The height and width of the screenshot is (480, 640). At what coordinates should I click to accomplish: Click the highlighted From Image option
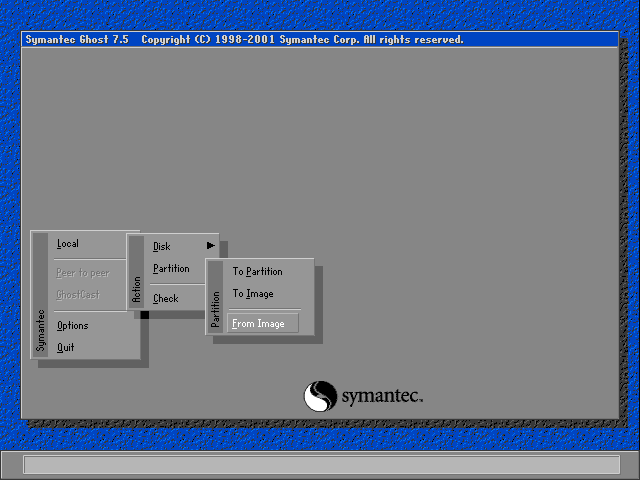click(262, 323)
